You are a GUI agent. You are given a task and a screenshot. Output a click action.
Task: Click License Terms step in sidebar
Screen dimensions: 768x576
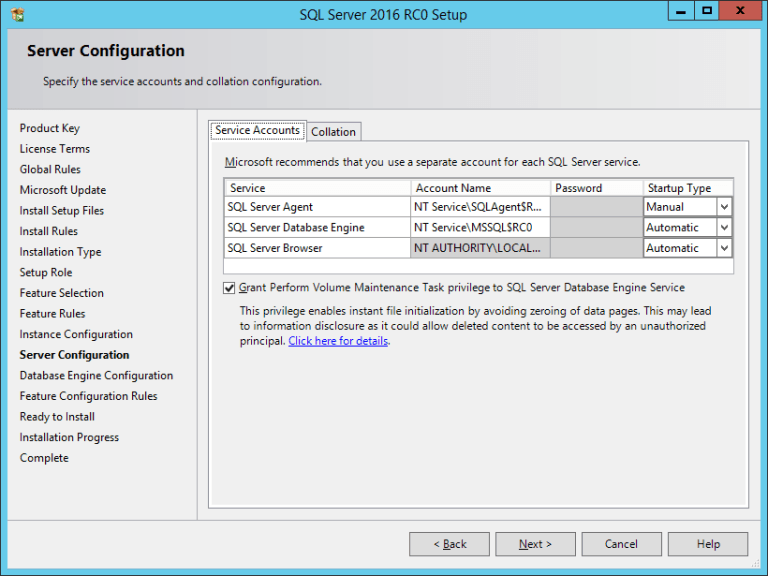[x=55, y=149]
